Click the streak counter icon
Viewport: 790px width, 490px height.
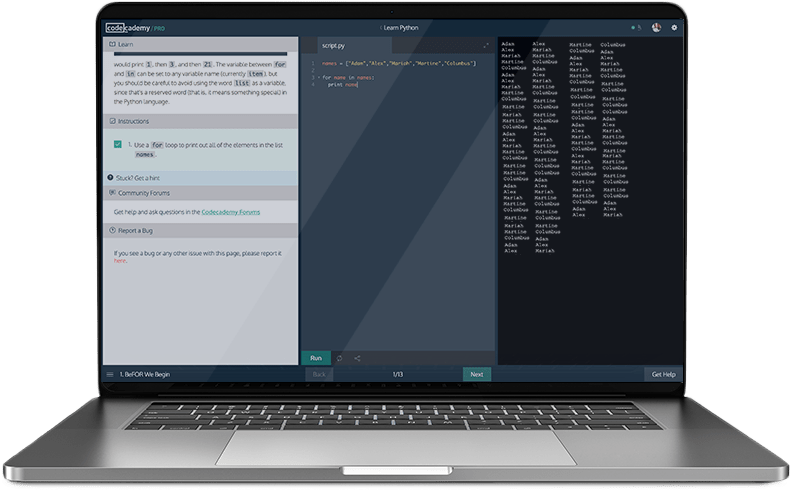point(634,28)
